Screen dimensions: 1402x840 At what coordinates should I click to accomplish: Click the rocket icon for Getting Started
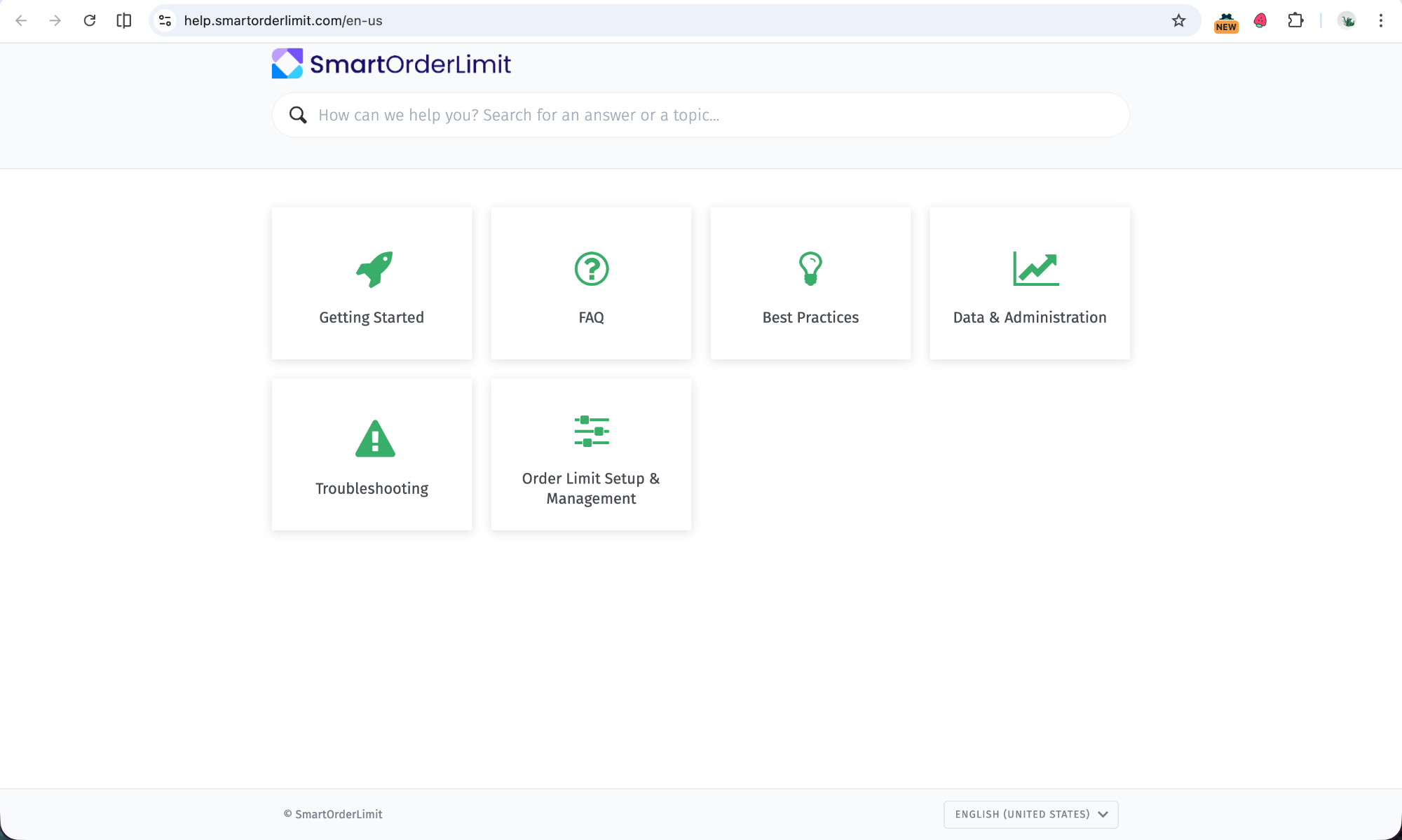coord(374,269)
